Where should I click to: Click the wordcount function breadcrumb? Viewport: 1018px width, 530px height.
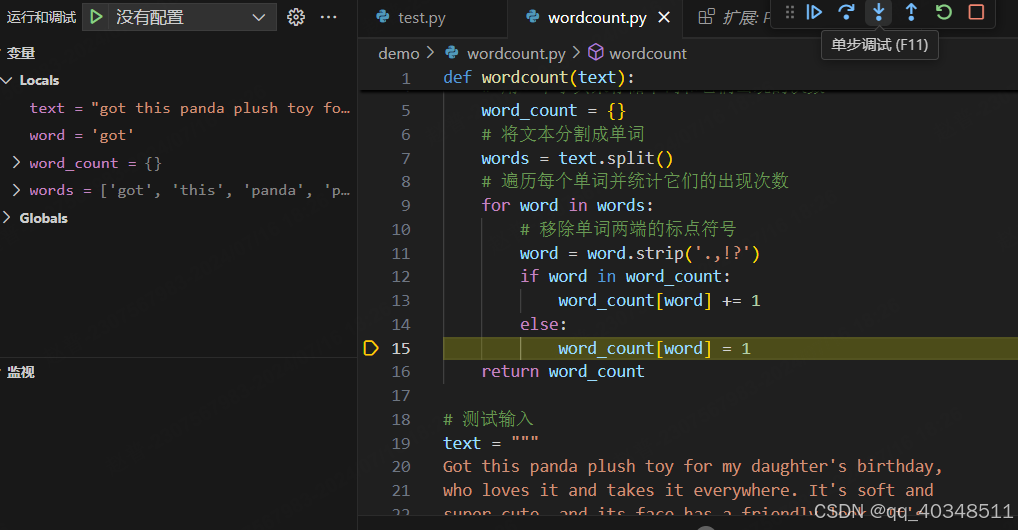(647, 53)
